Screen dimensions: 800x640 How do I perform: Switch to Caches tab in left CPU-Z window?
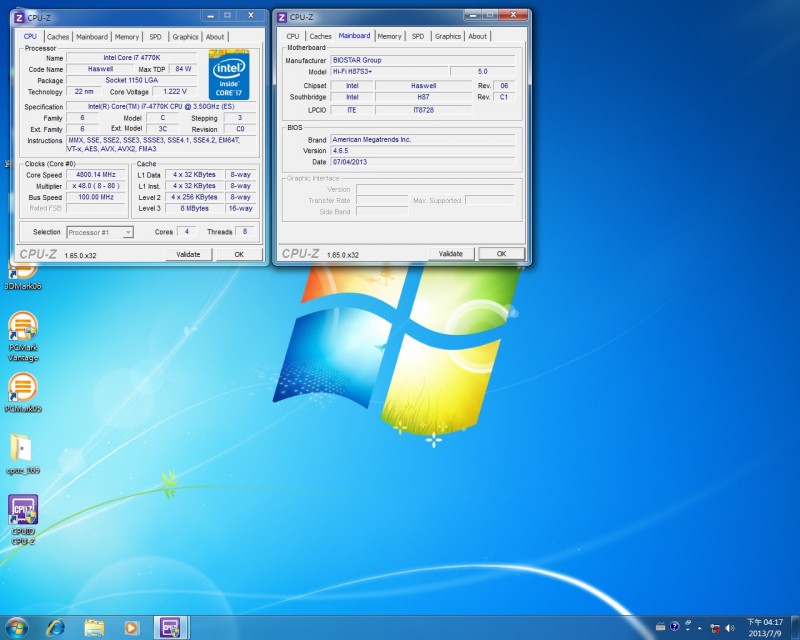(x=57, y=37)
